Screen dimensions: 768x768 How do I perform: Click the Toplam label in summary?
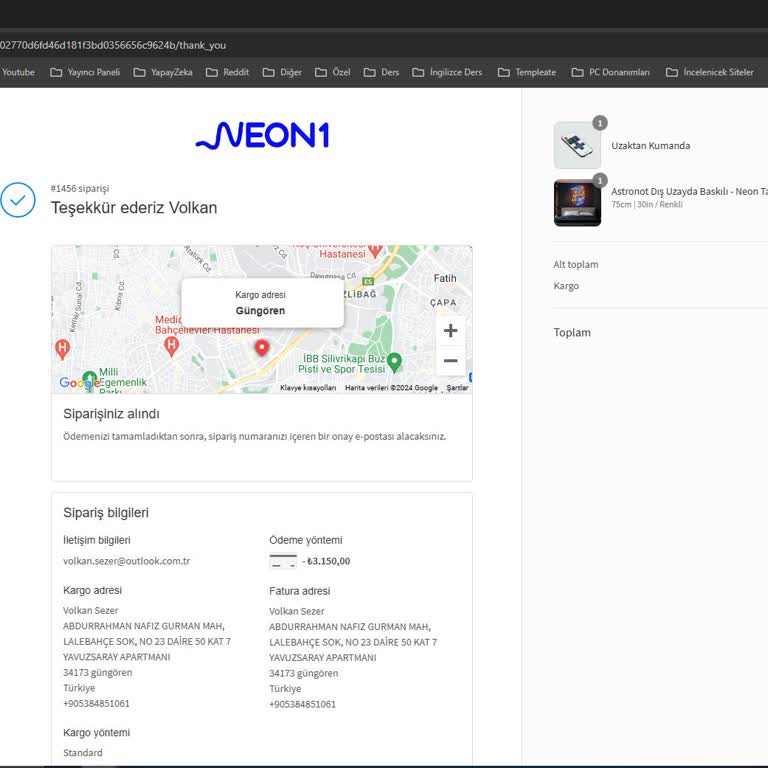[x=572, y=333]
